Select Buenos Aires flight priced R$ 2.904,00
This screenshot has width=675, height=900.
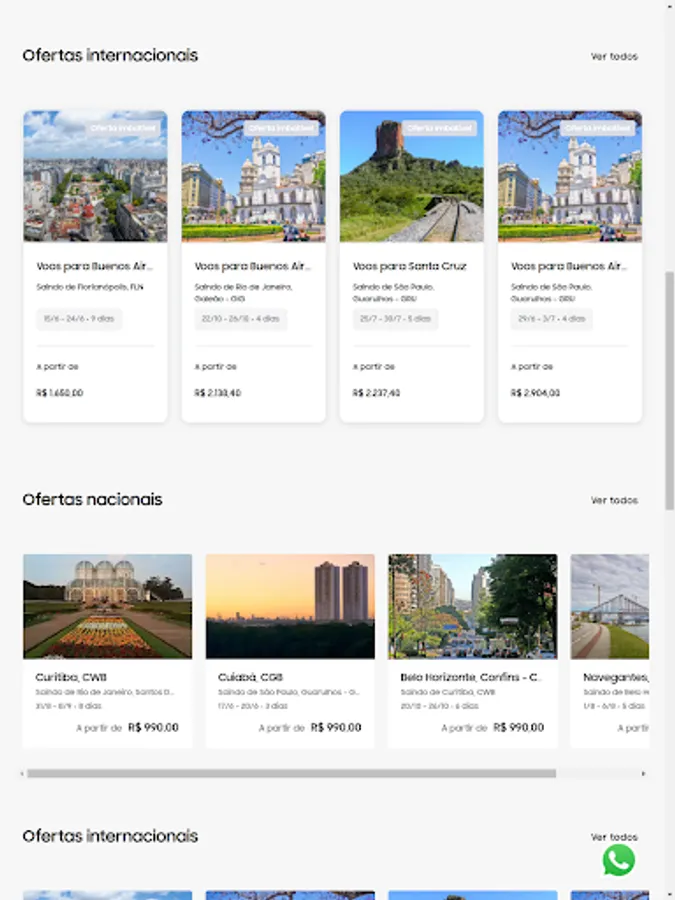coord(570,266)
